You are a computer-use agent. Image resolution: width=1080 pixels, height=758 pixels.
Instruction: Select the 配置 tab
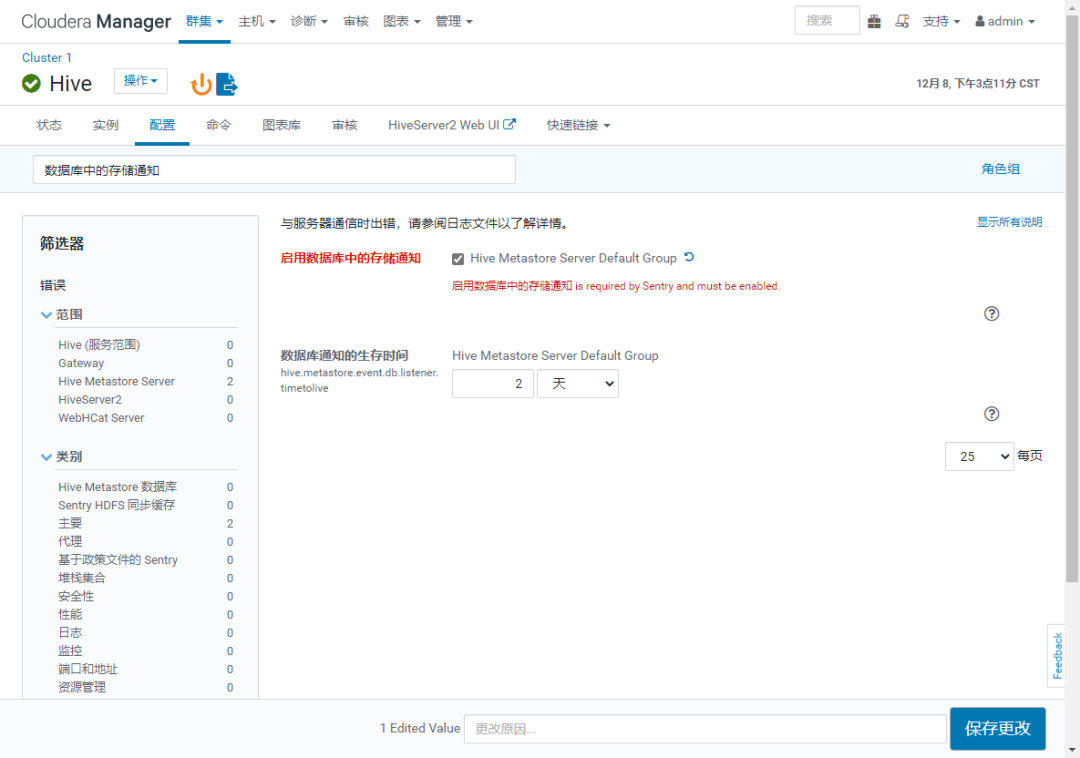(162, 125)
